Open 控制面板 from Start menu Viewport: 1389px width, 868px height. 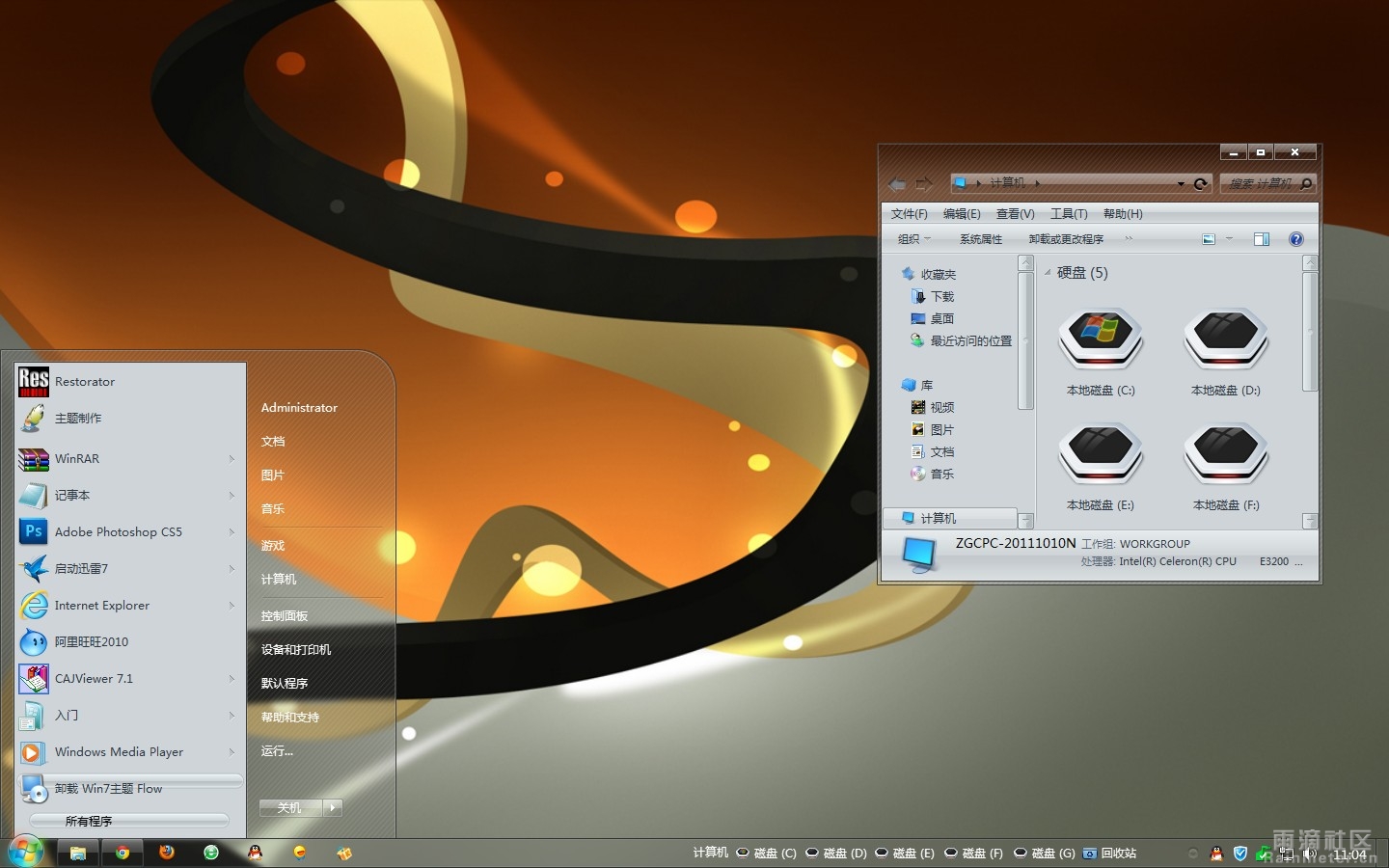coord(285,616)
